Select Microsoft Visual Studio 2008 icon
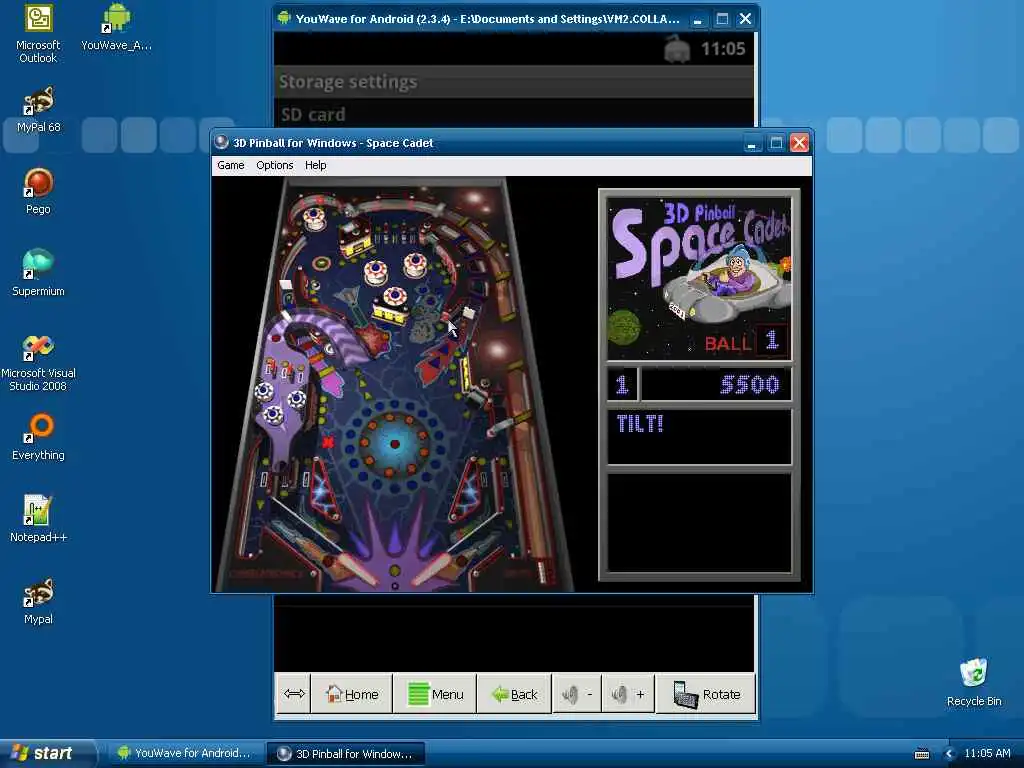Image resolution: width=1024 pixels, height=768 pixels. point(38,363)
